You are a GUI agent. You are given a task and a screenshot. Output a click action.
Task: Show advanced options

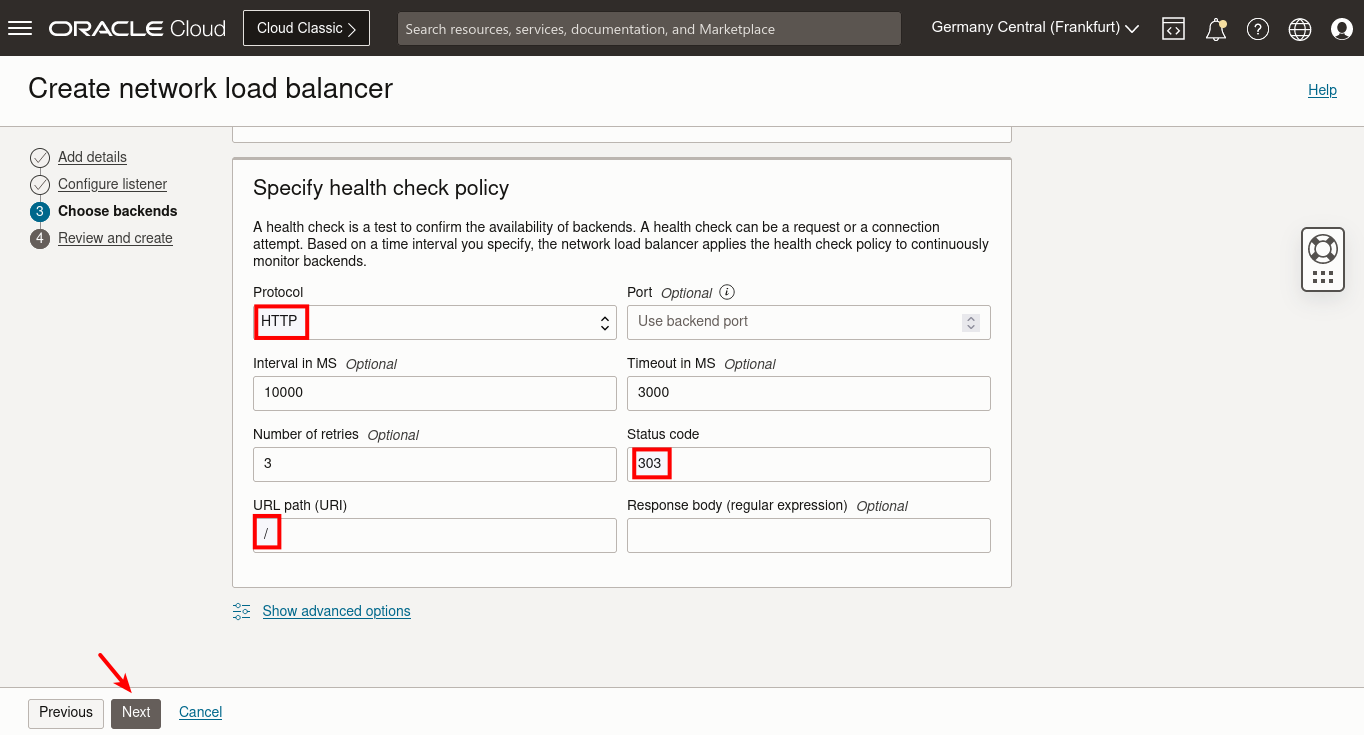pyautogui.click(x=336, y=610)
